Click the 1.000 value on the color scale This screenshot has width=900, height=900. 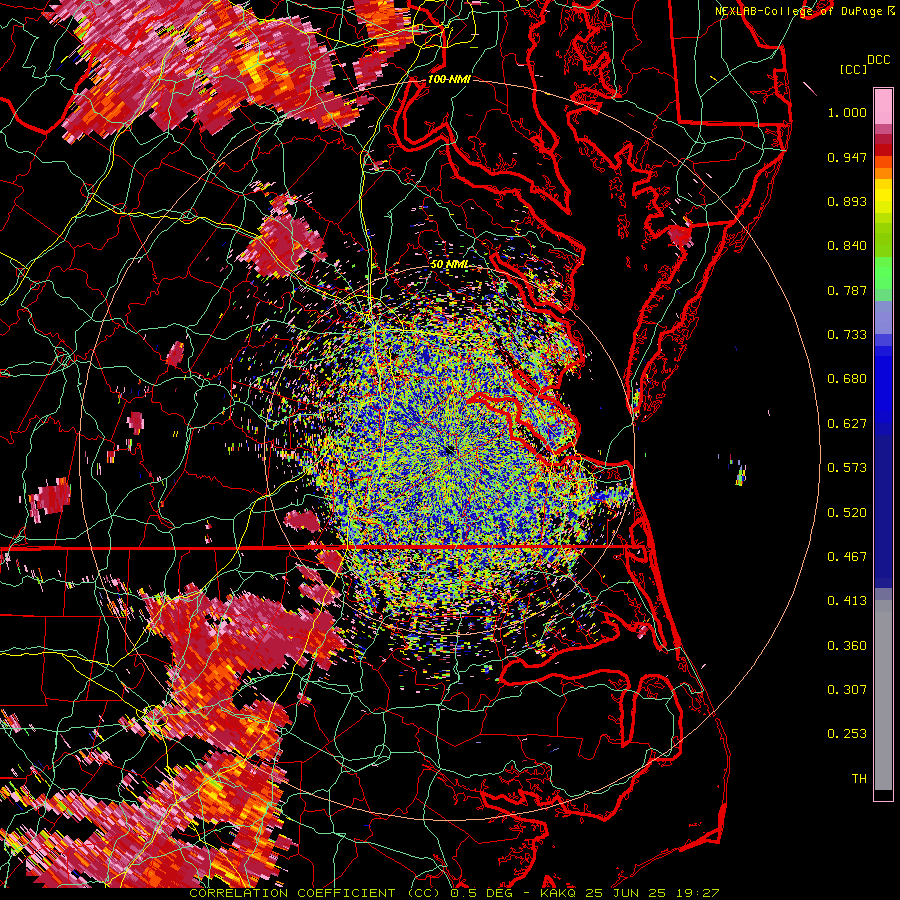tap(847, 112)
